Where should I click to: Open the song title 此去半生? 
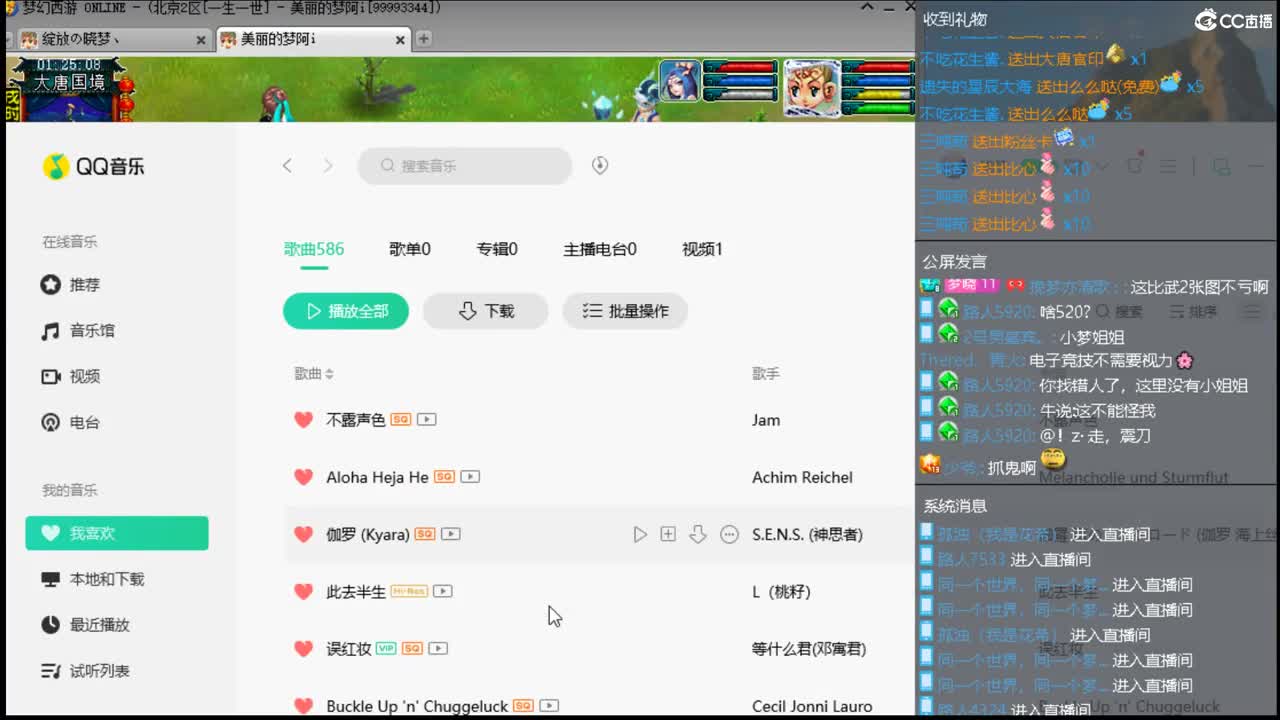[356, 591]
